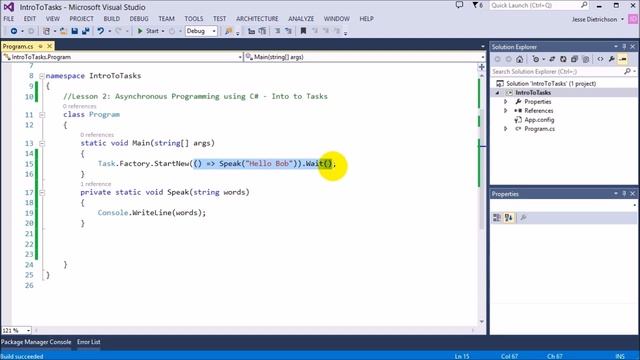Expand the Properties tree node
The image size is (640, 360).
coord(505,102)
